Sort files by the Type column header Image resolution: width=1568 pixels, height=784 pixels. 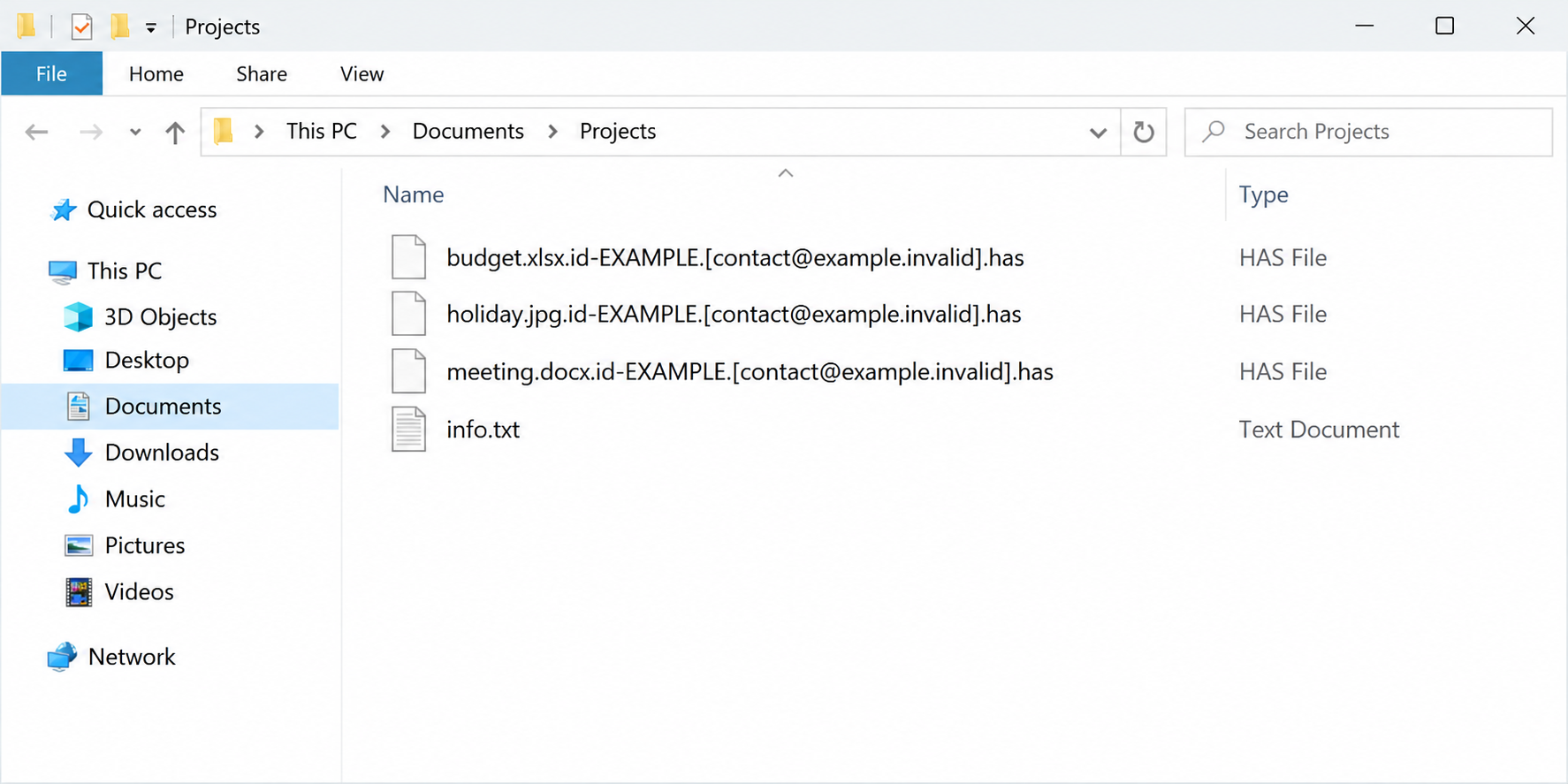1263,194
